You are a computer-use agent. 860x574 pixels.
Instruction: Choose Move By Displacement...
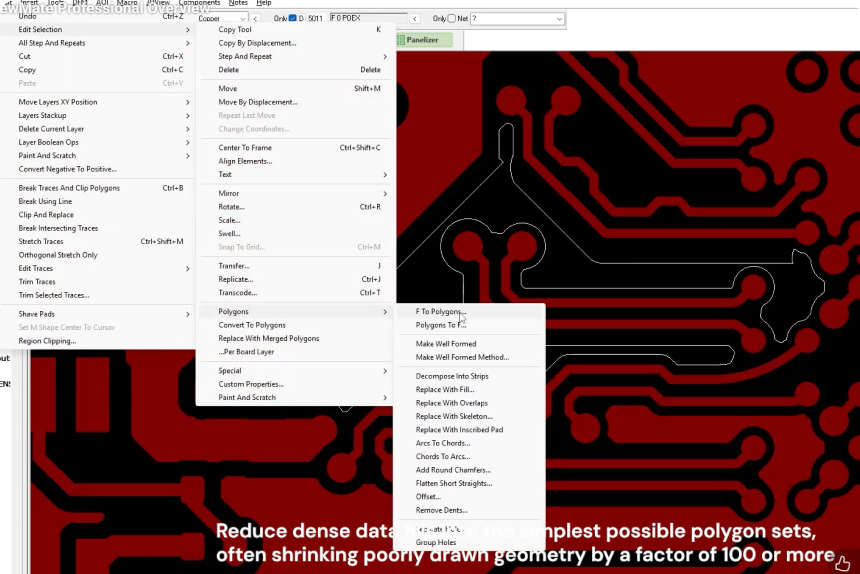point(295,102)
